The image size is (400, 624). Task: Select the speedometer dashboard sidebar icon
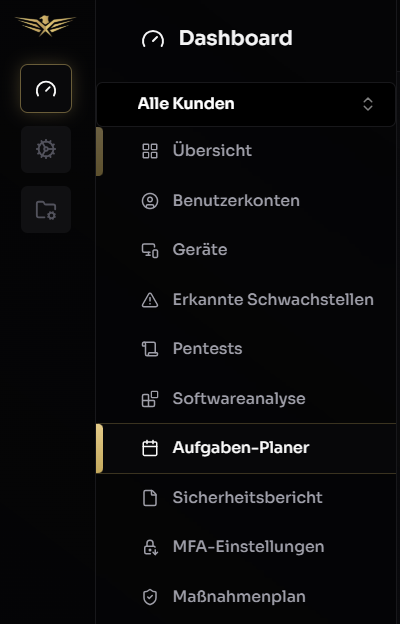(x=46, y=88)
